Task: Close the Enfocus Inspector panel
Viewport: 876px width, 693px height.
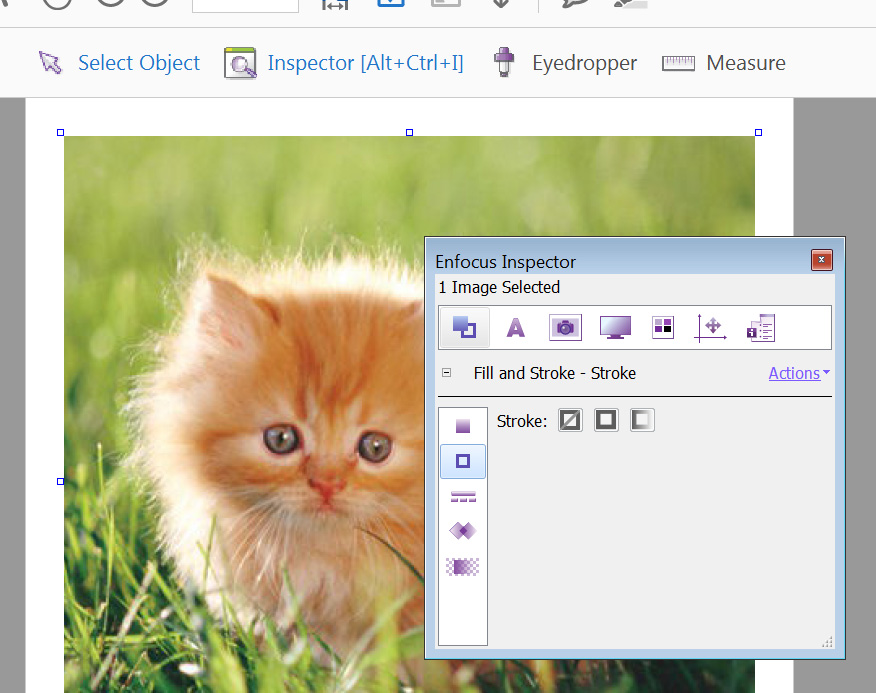Action: pyautogui.click(x=821, y=260)
